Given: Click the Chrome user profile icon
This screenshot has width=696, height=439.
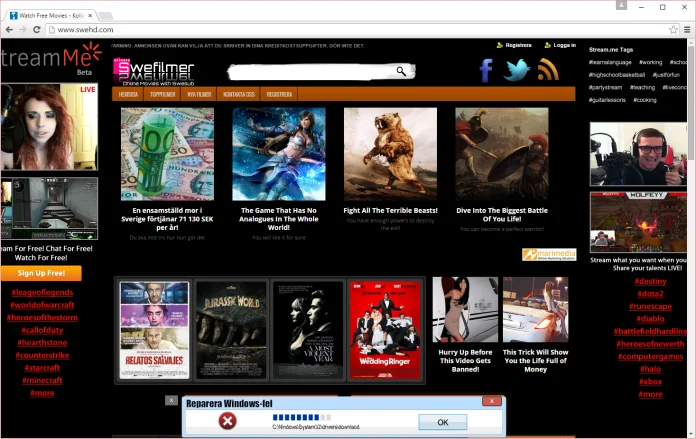Looking at the screenshot, I should 621,5.
